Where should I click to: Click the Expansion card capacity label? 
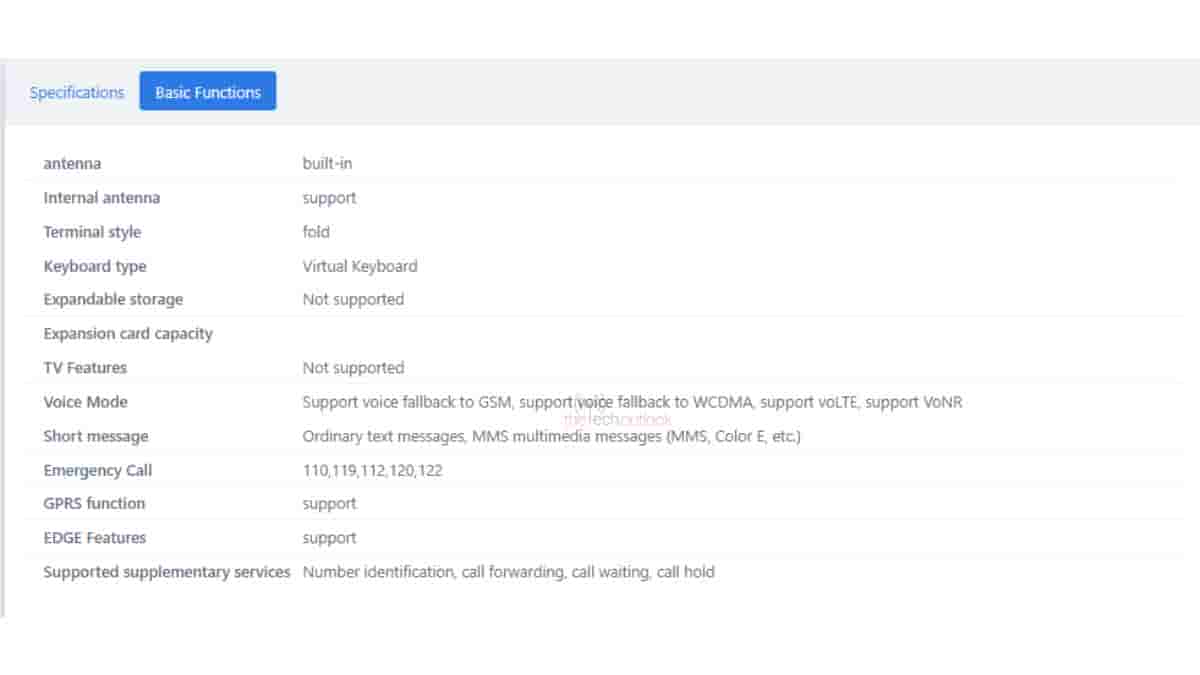tap(128, 333)
